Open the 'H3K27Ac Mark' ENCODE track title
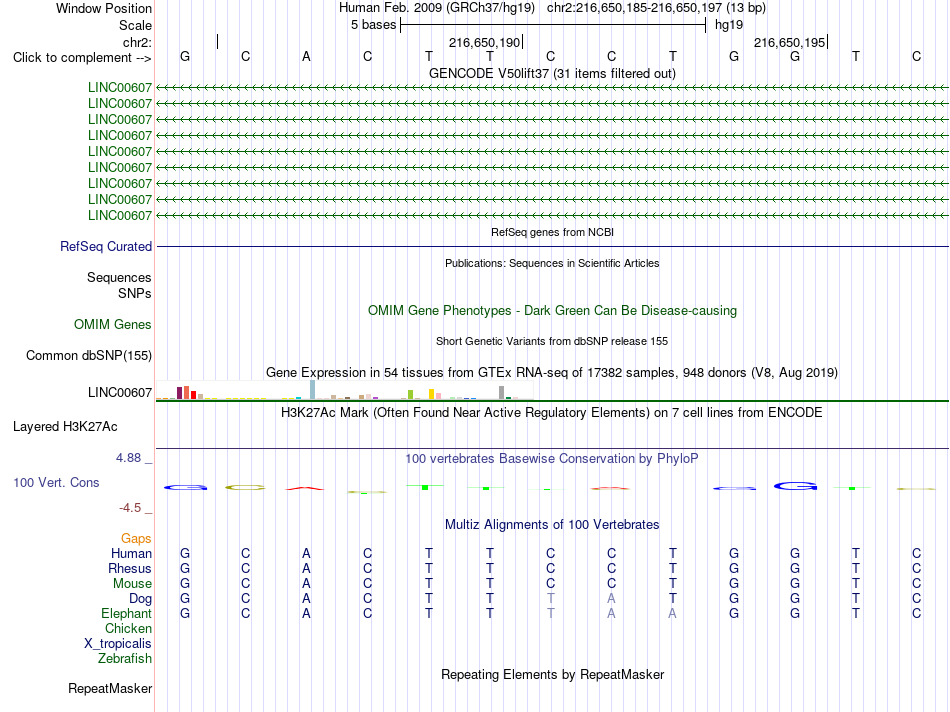 552,413
